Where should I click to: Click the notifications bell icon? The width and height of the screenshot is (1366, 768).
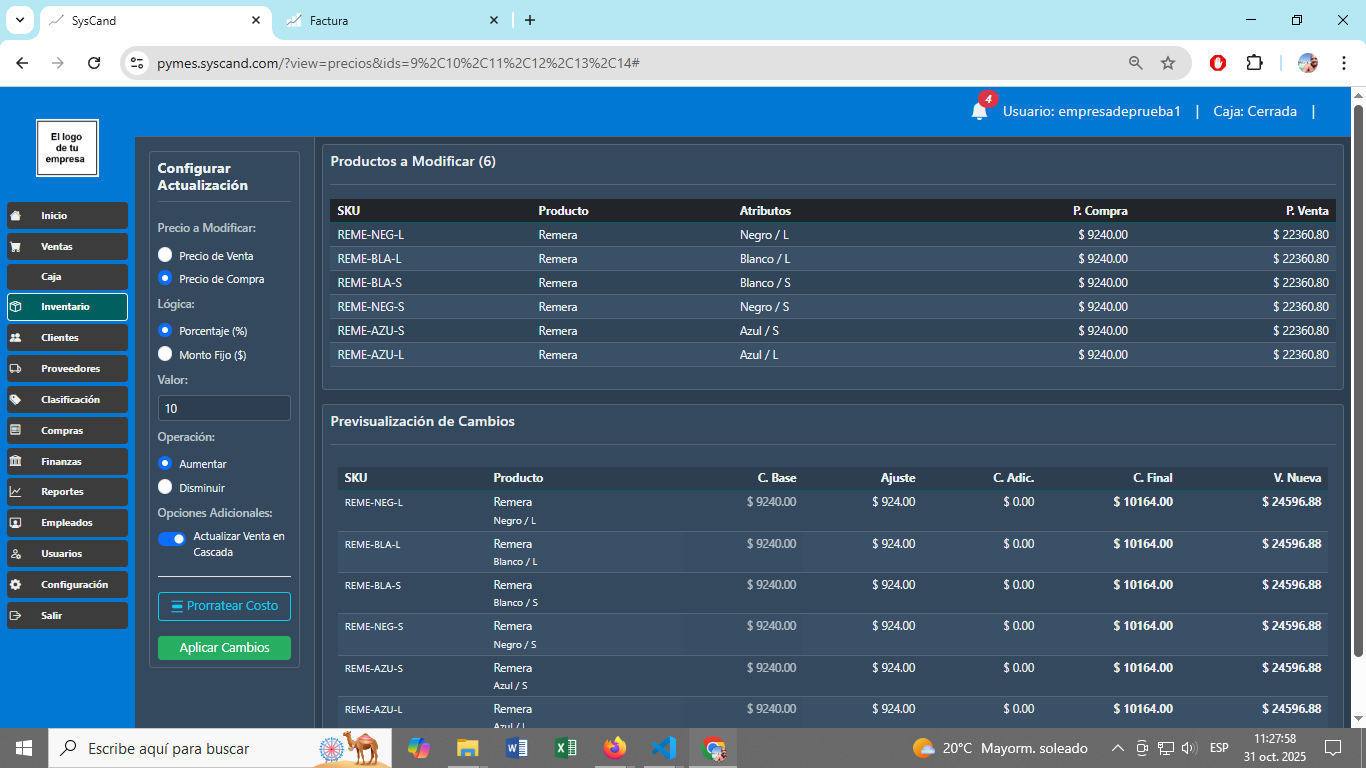click(979, 111)
